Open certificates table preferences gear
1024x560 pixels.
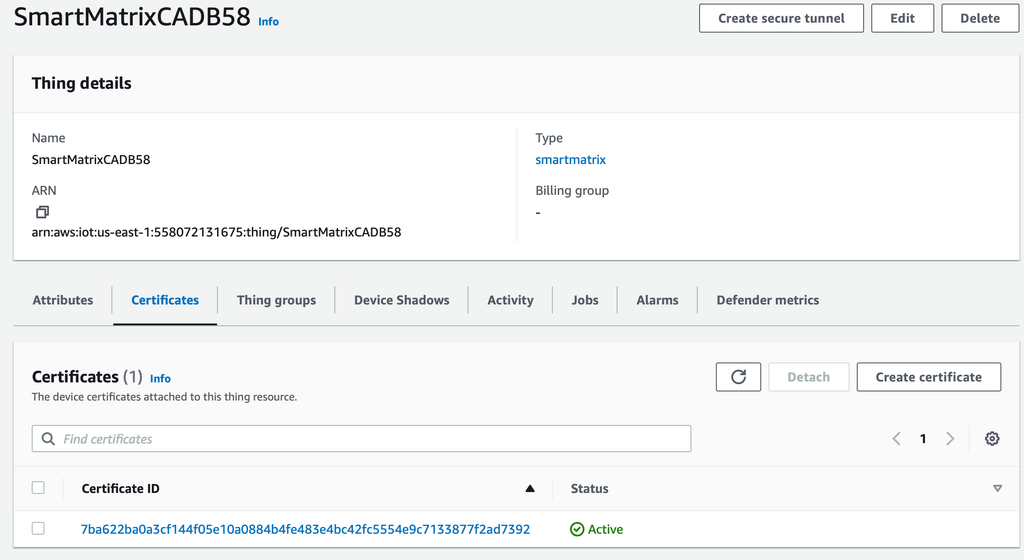[x=992, y=439]
